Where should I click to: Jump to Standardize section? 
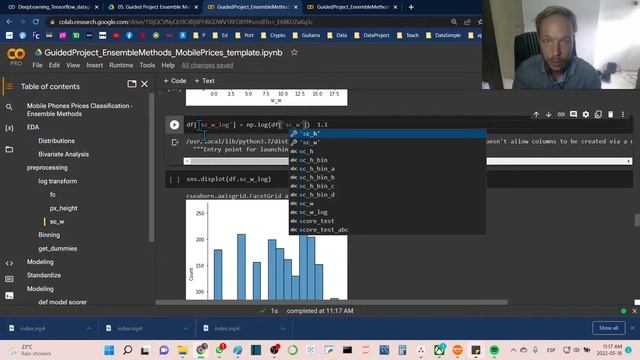coord(44,276)
